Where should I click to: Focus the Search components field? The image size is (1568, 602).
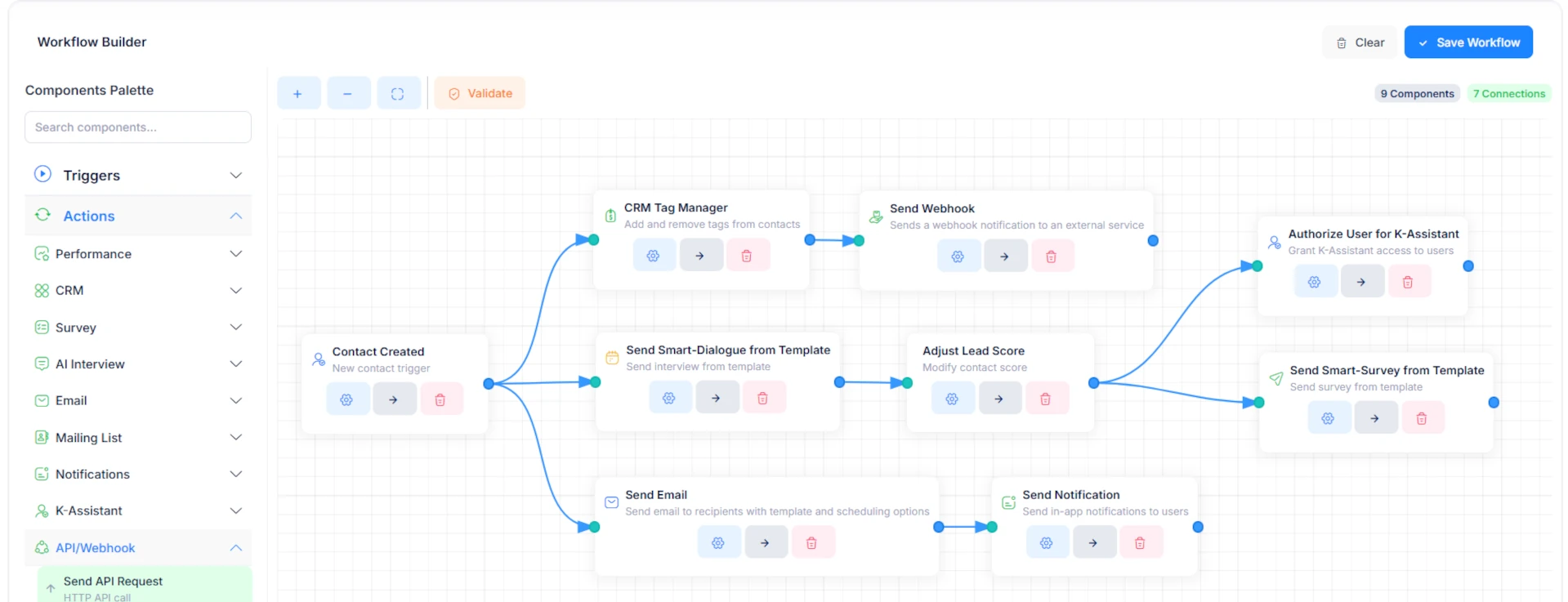pyautogui.click(x=138, y=127)
